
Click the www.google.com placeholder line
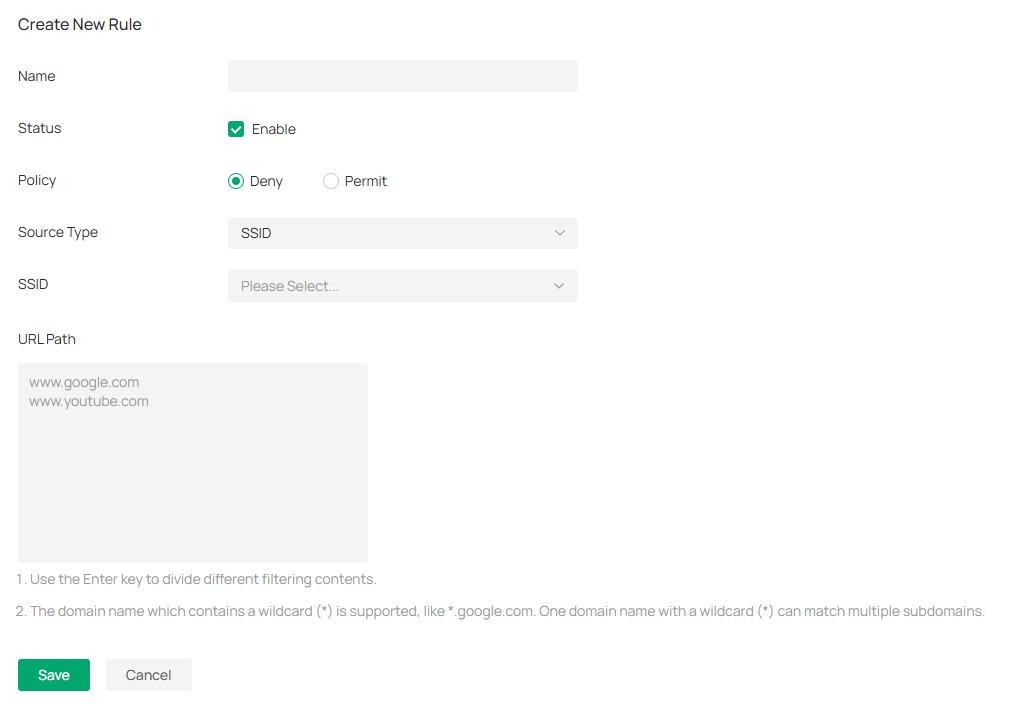click(x=84, y=382)
